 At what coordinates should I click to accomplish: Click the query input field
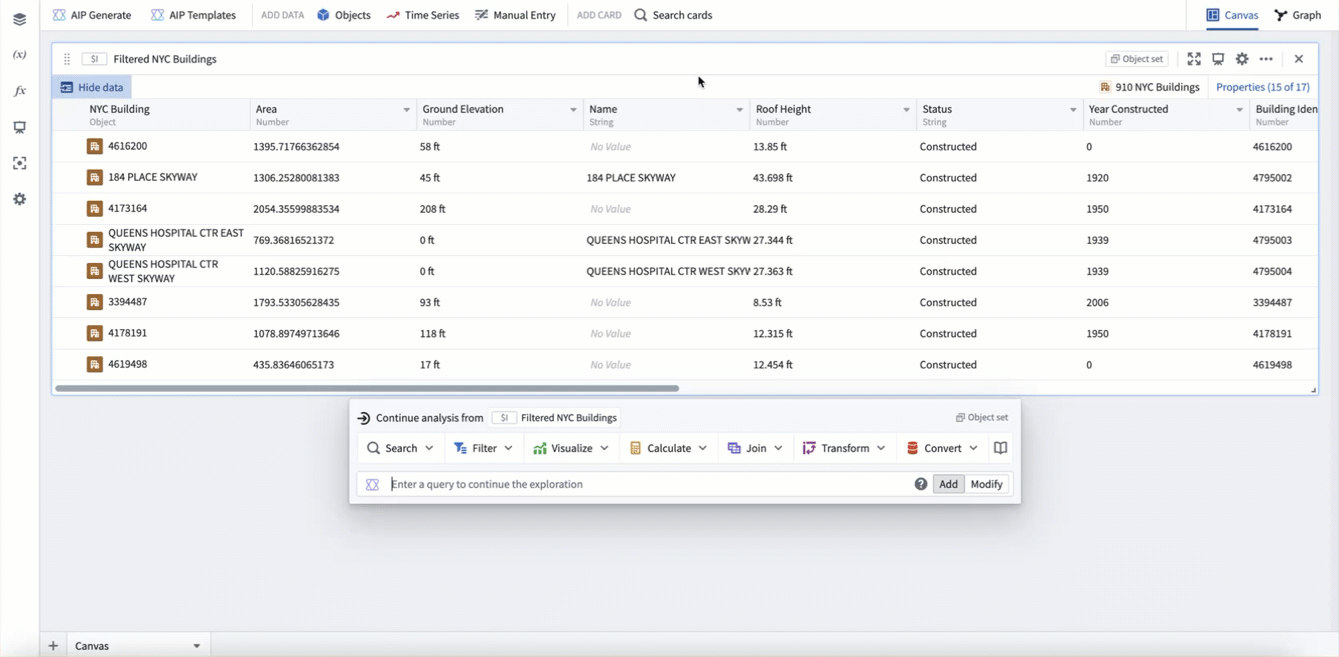(645, 484)
